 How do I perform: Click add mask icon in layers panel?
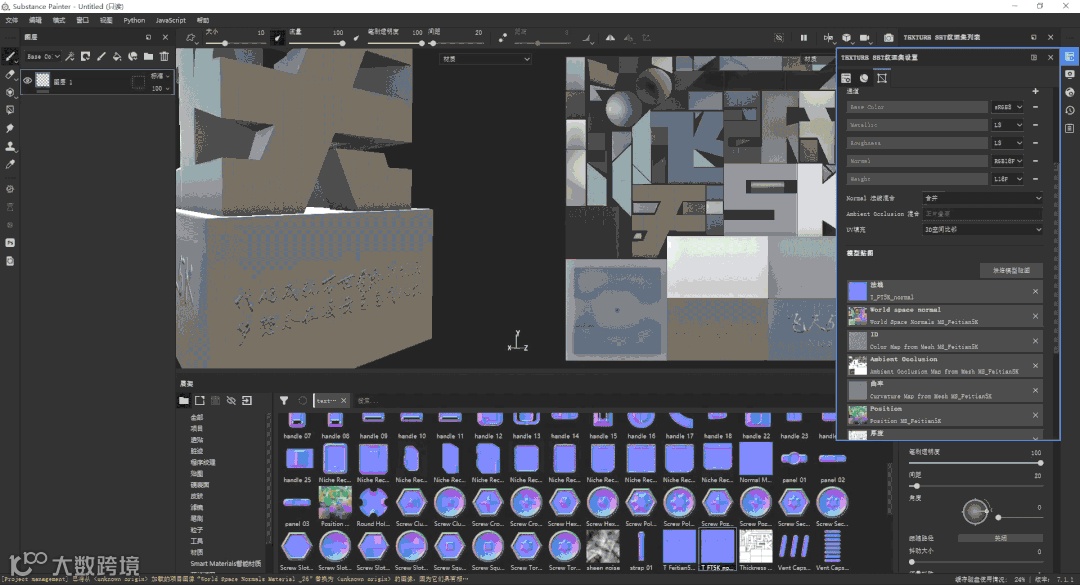(85, 57)
